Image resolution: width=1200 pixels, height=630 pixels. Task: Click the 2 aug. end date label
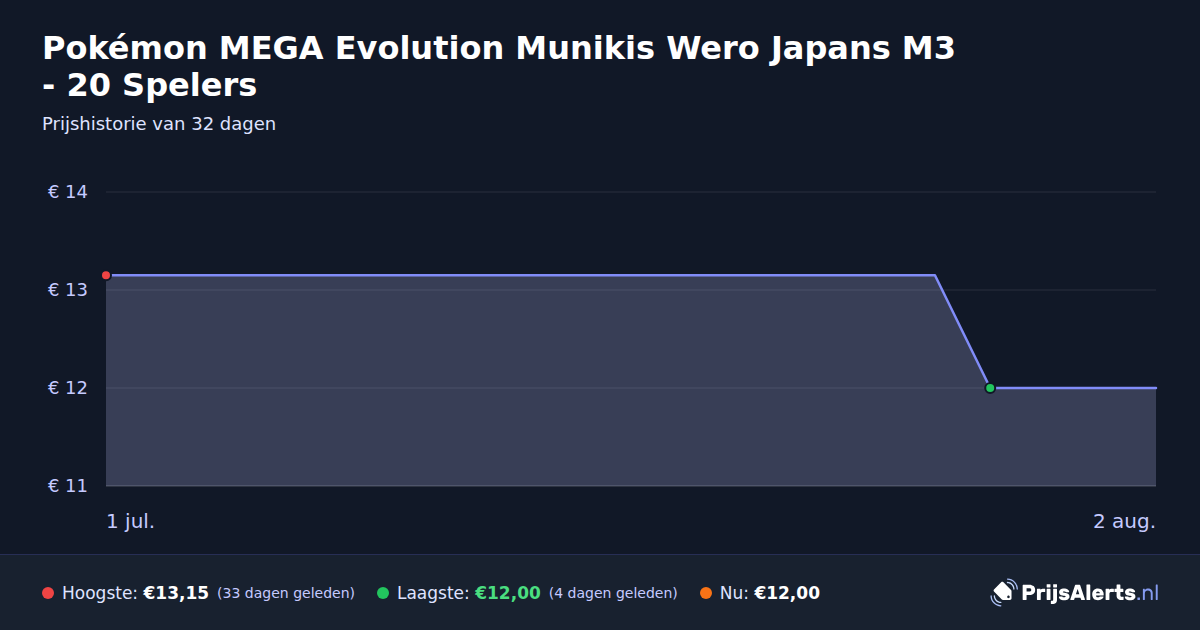pos(1124,521)
